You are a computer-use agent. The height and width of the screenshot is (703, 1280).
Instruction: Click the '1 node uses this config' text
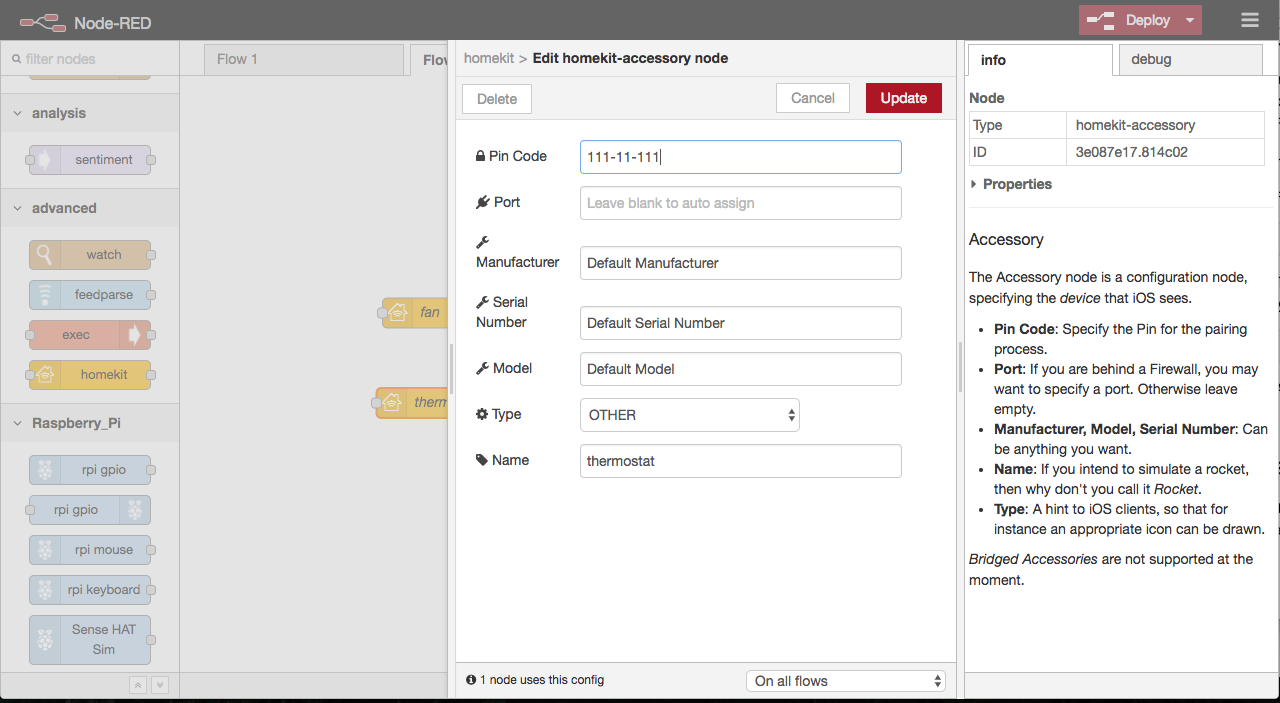[x=542, y=680]
